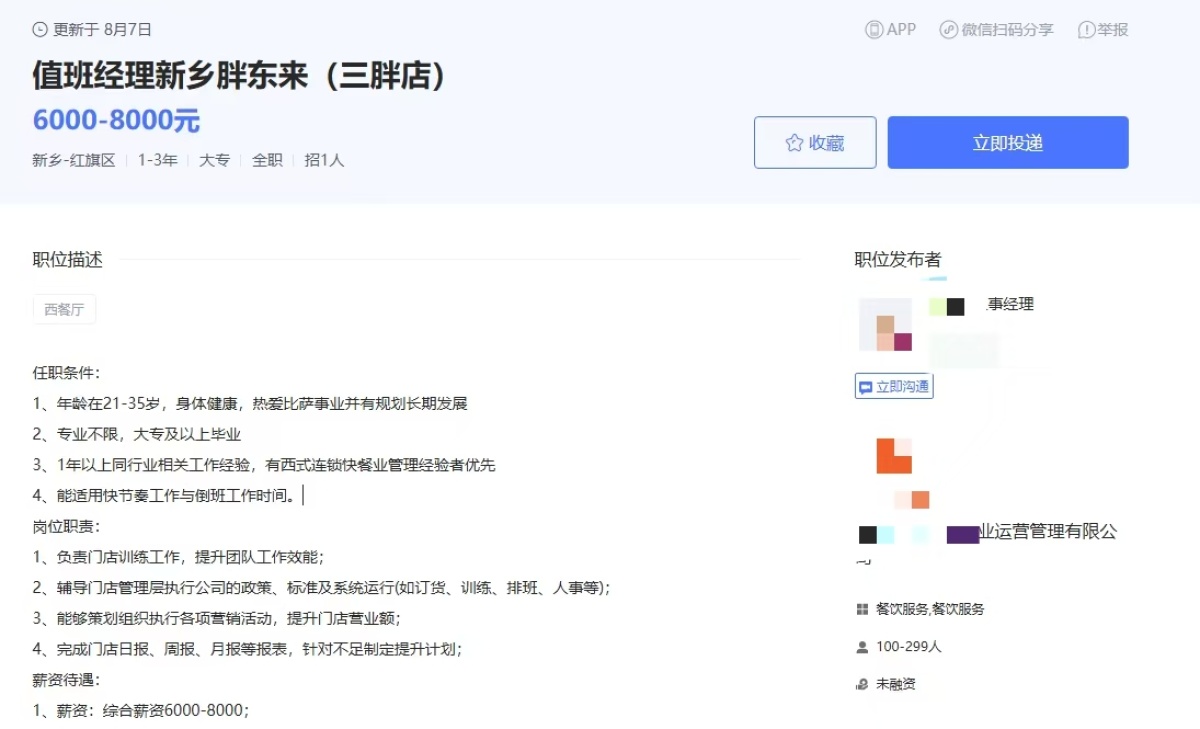
Task: Click the chat bubble icon in 立即沟通
Action: 865,387
